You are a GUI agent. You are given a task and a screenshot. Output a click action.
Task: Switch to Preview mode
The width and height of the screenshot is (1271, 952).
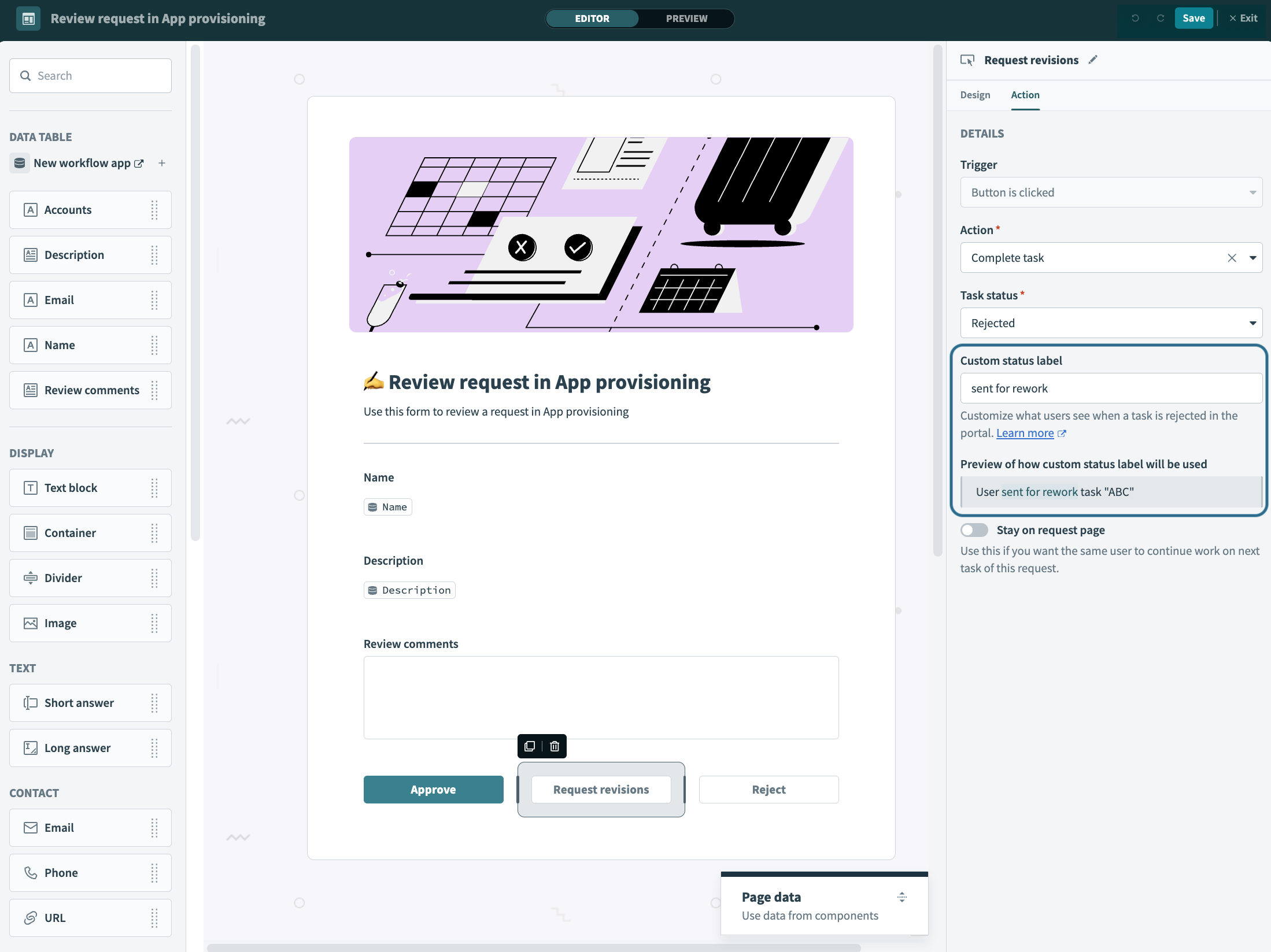[686, 18]
